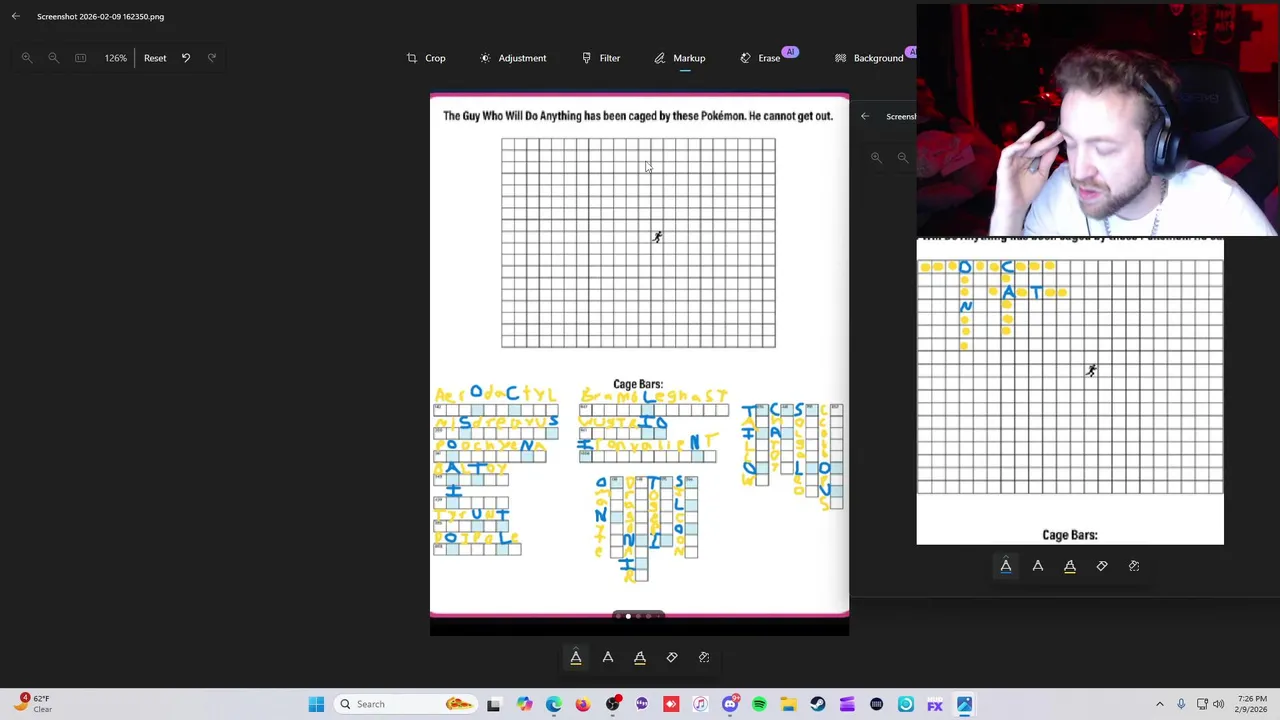Viewport: 1280px width, 720px height.
Task: Click the volume speaker icon in system tray
Action: pos(1219,704)
